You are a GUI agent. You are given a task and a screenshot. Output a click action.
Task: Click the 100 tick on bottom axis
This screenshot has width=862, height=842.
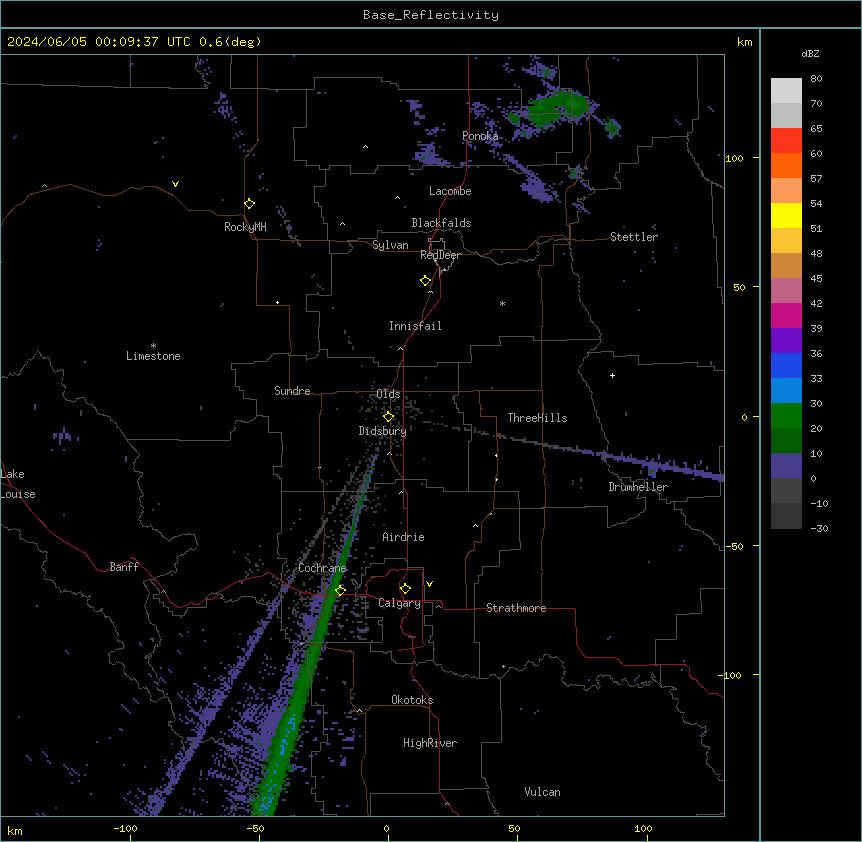[643, 828]
